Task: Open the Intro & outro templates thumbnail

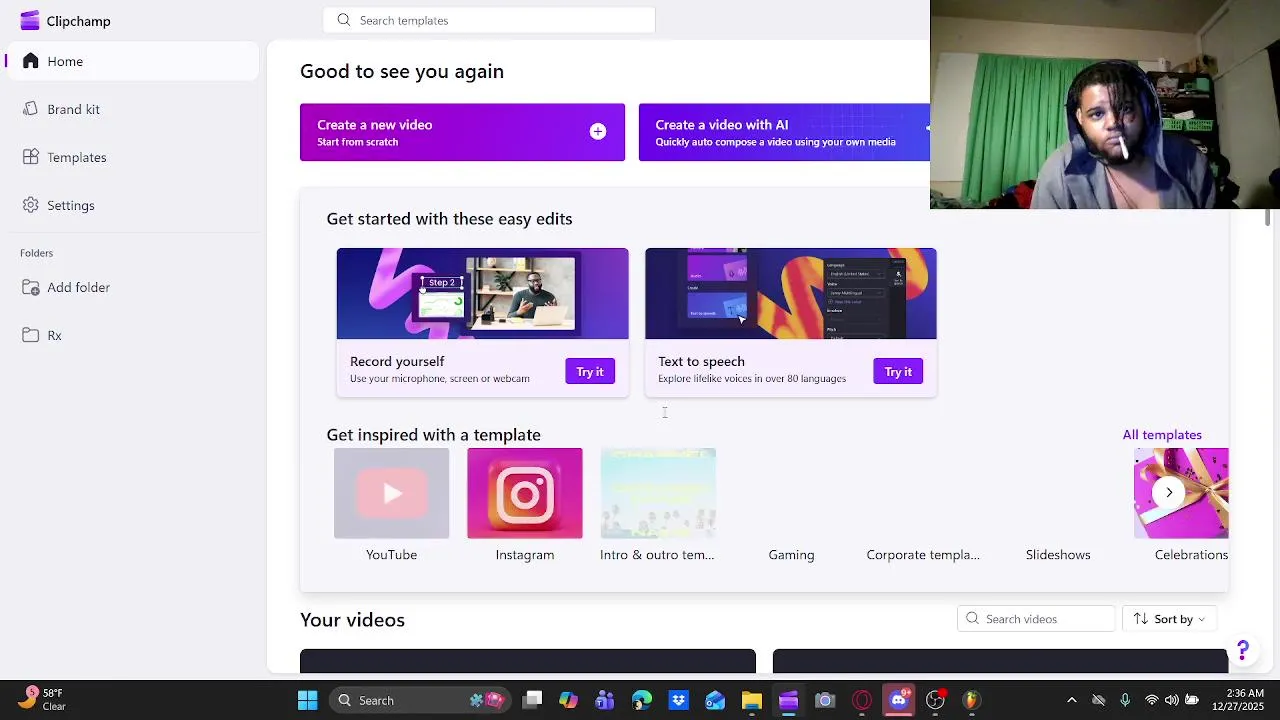Action: tap(658, 493)
